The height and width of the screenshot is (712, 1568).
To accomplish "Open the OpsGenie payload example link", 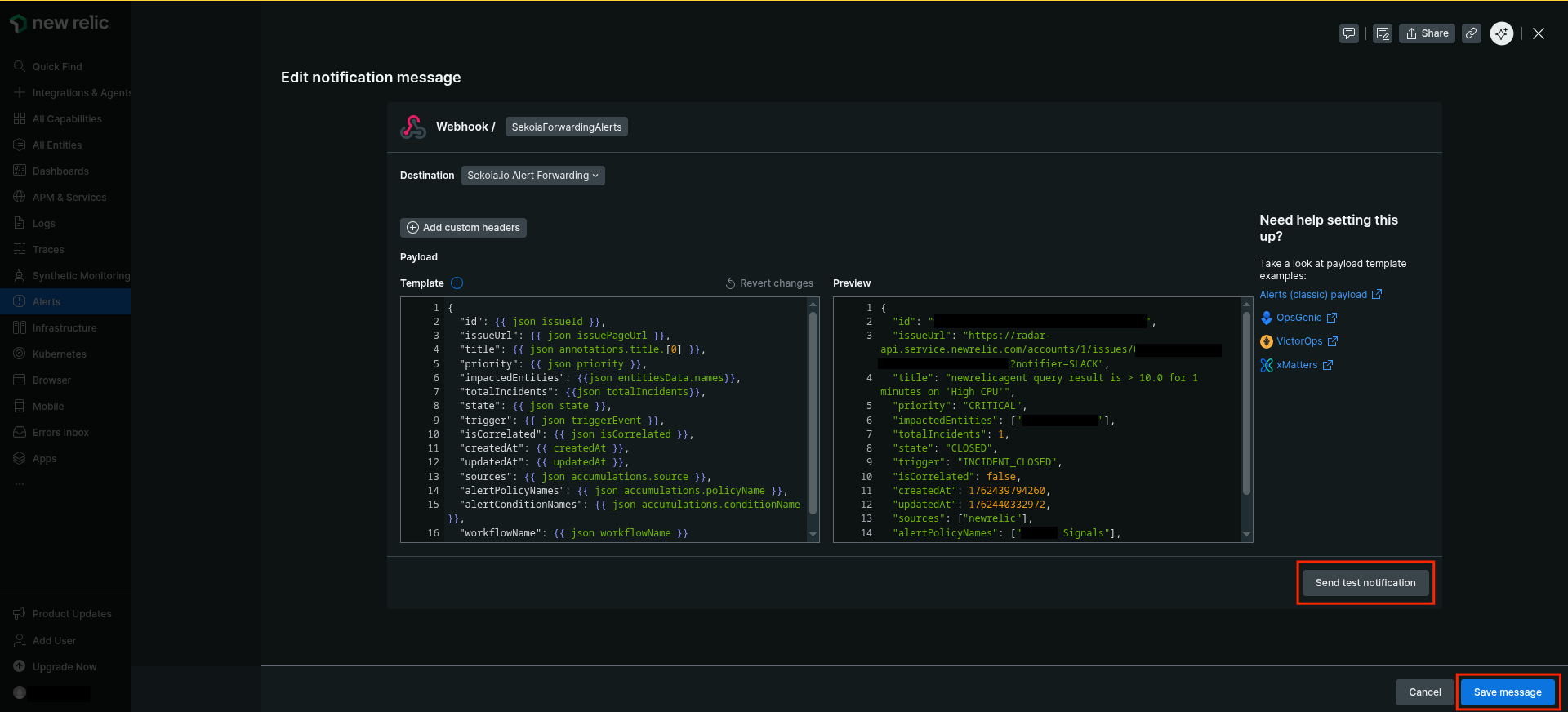I will pyautogui.click(x=1298, y=318).
